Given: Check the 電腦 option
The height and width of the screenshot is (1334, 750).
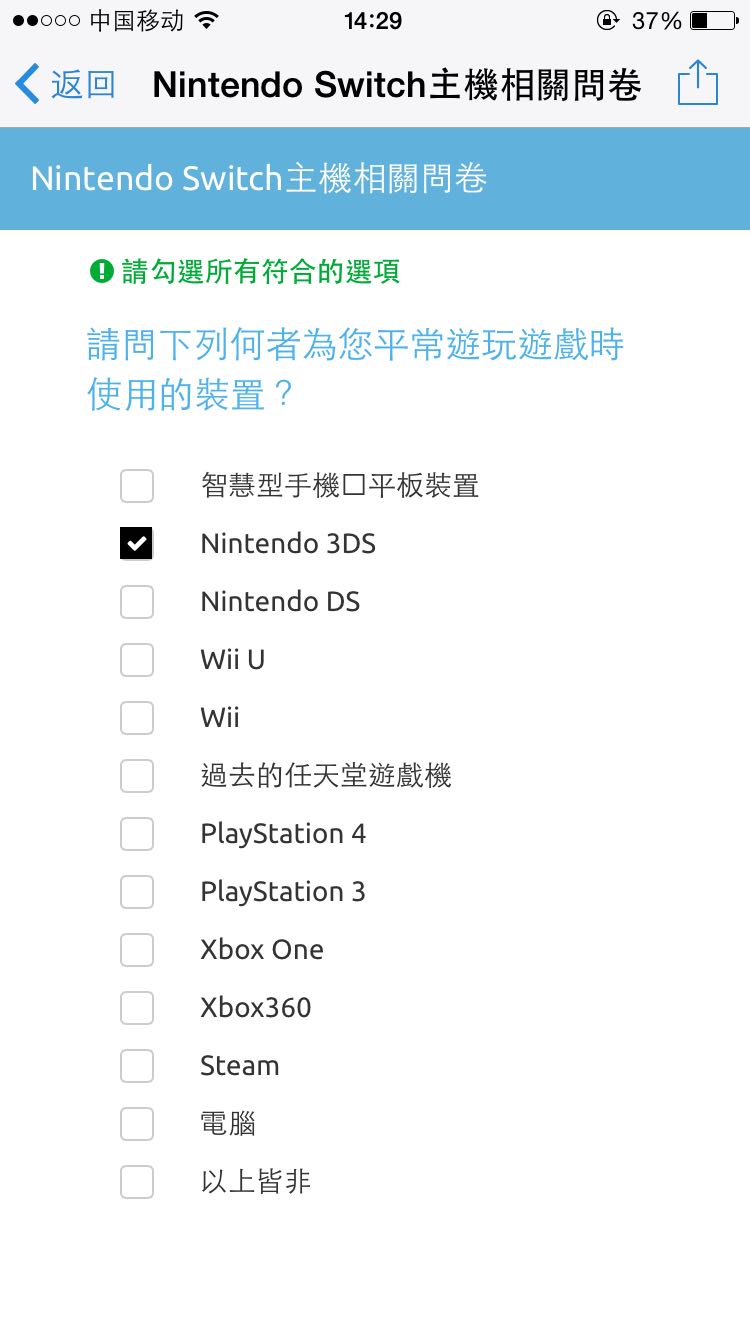Looking at the screenshot, I should point(137,1124).
